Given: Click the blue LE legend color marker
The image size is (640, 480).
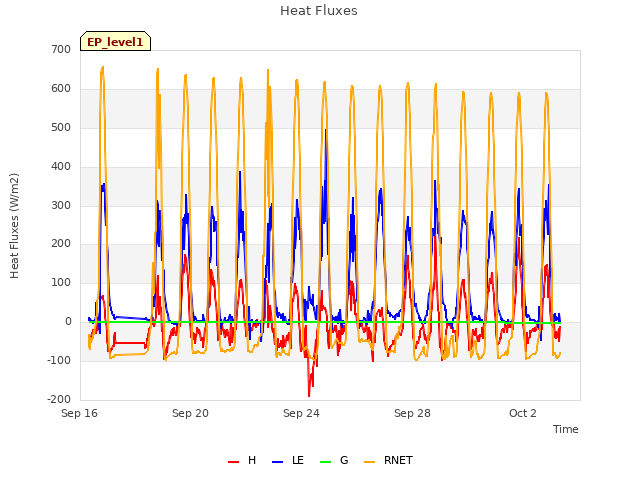Looking at the screenshot, I should pyautogui.click(x=277, y=462).
